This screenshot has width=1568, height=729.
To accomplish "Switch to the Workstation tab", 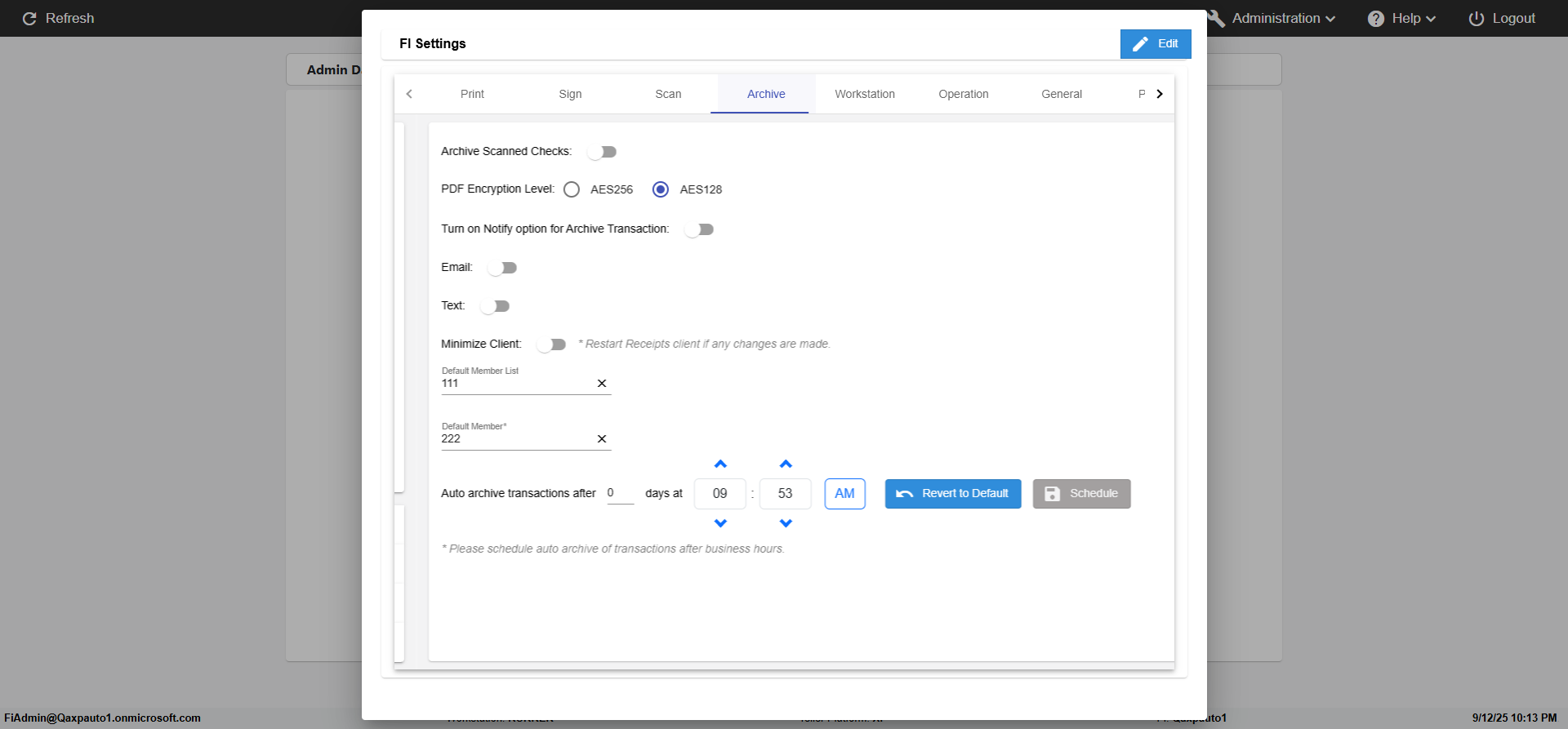I will (865, 94).
